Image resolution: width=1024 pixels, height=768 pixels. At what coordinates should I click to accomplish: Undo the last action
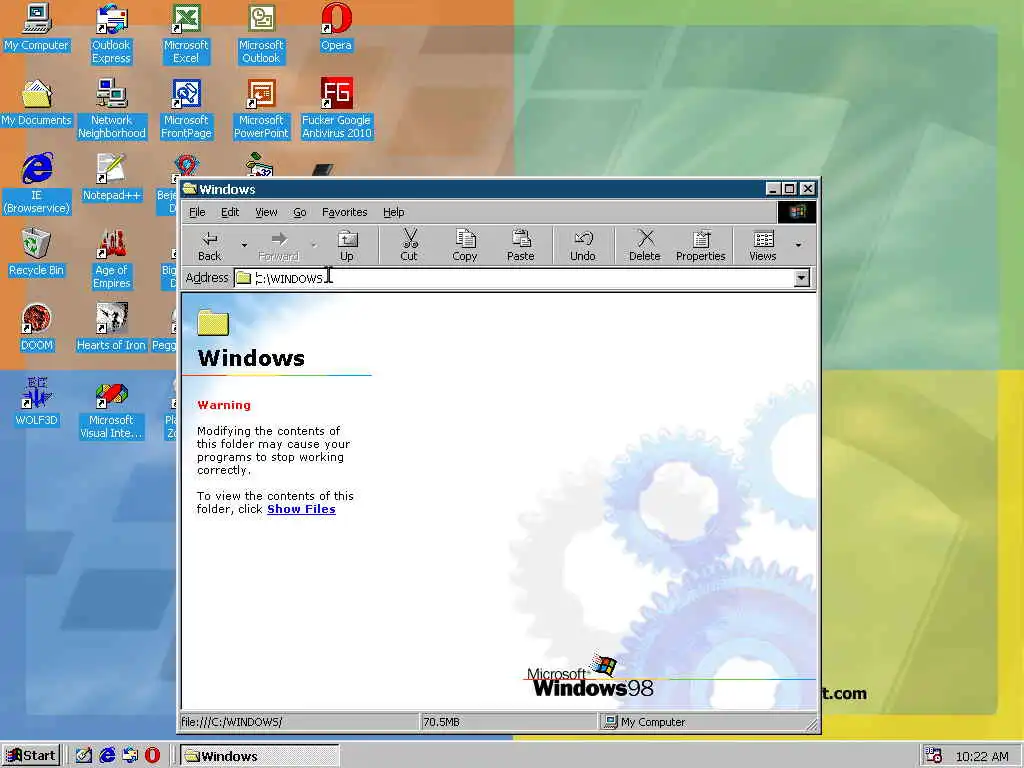pos(583,246)
